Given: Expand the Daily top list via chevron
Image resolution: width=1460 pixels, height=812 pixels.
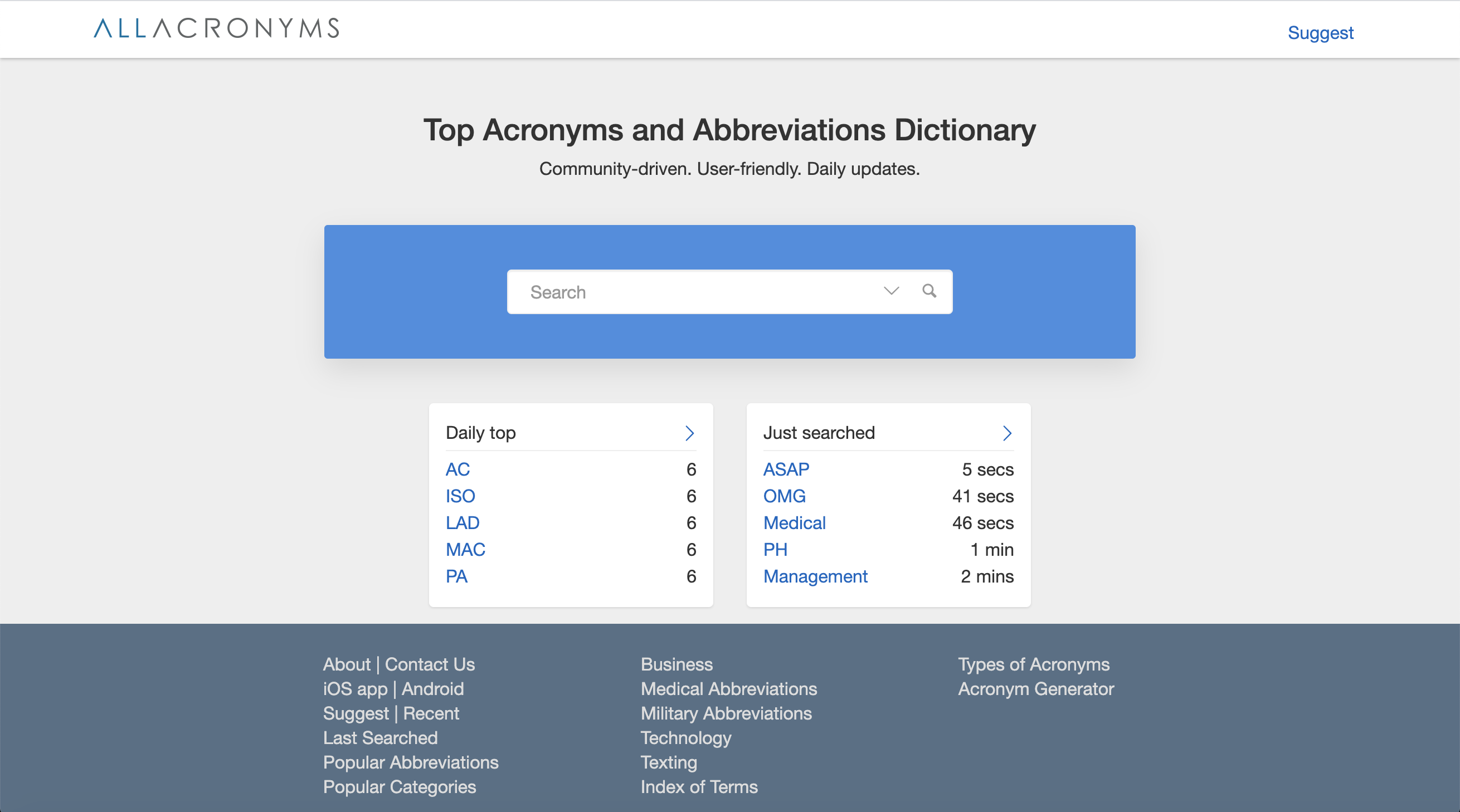Looking at the screenshot, I should point(690,433).
